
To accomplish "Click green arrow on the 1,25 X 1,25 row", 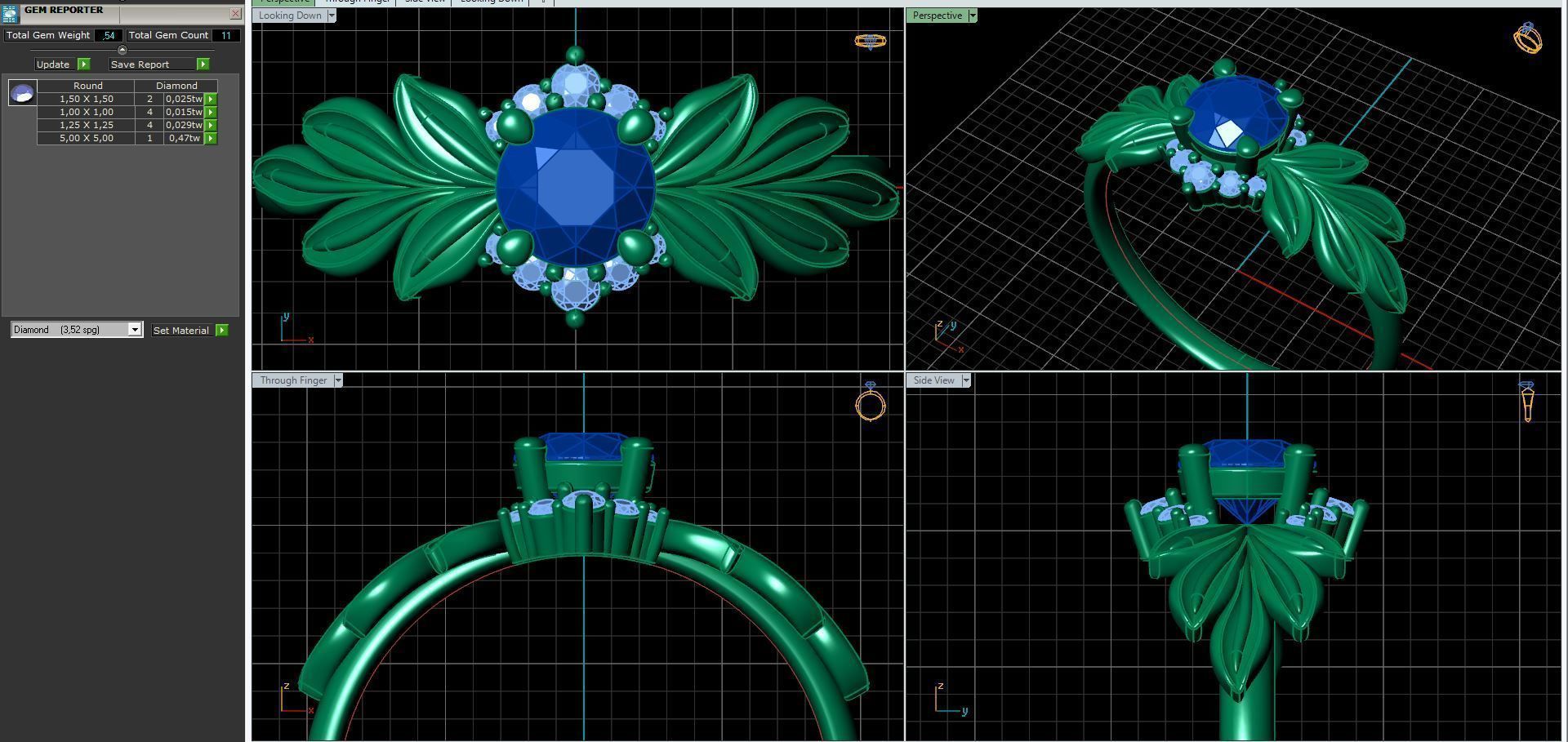I will [211, 125].
